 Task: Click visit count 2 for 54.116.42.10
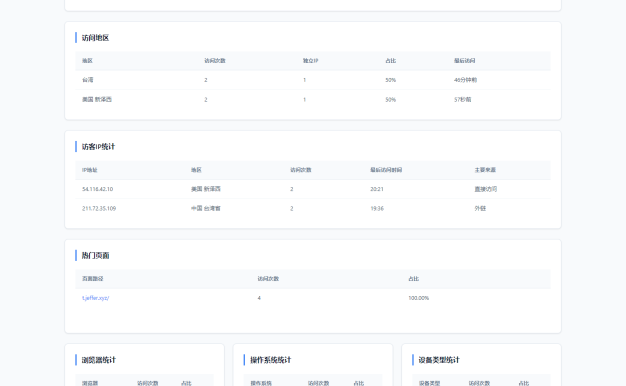[292, 189]
